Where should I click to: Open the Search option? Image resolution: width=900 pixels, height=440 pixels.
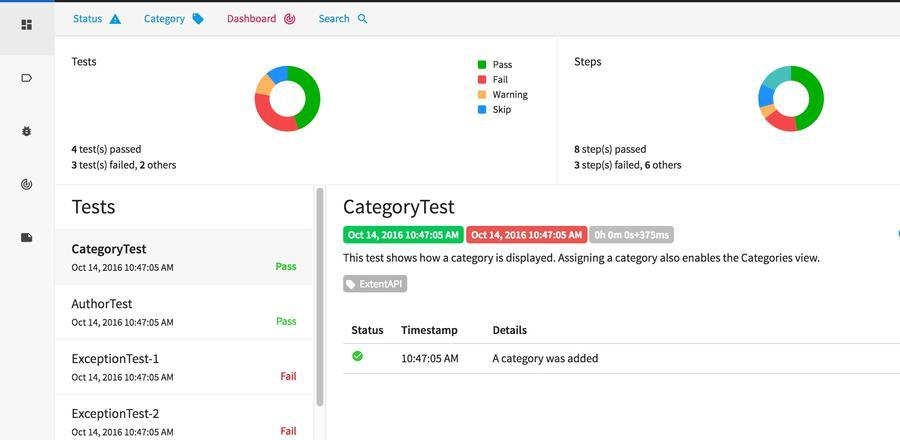[343, 19]
